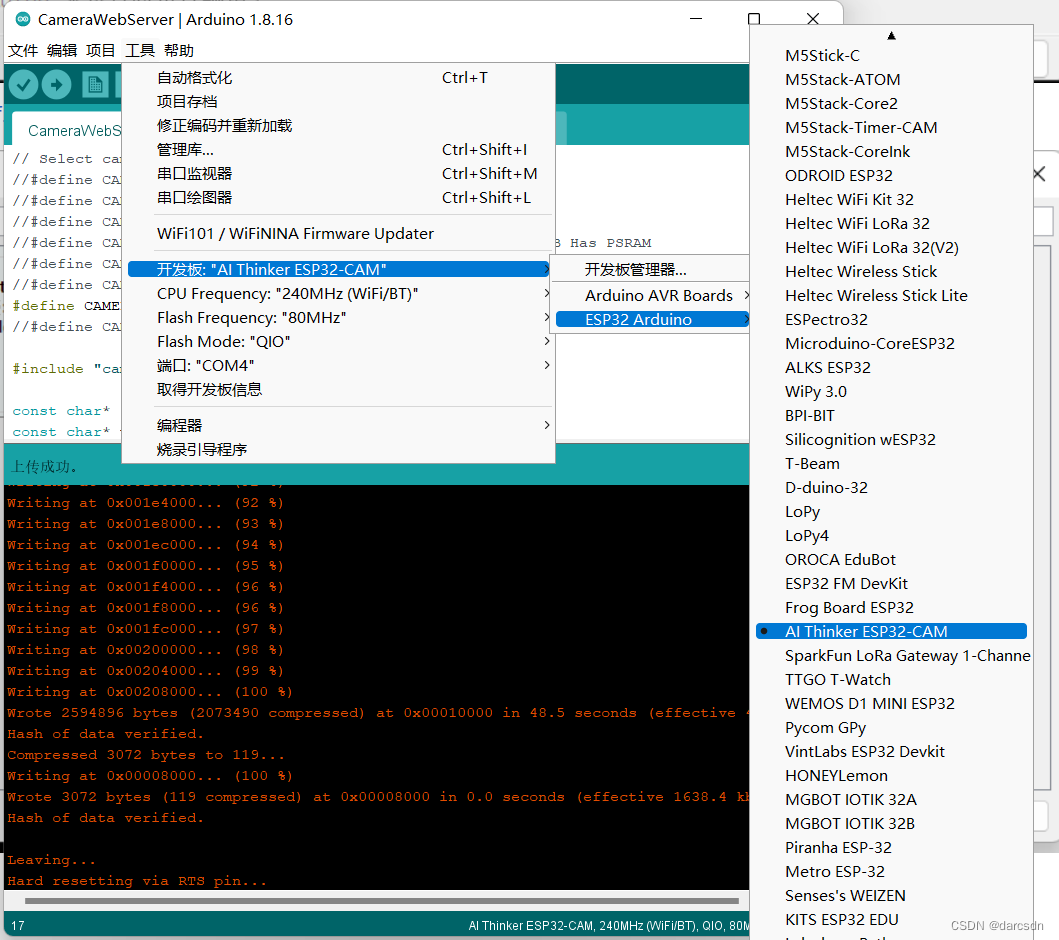Select the AI Thinker ESP32-CAM board

pyautogui.click(x=892, y=631)
